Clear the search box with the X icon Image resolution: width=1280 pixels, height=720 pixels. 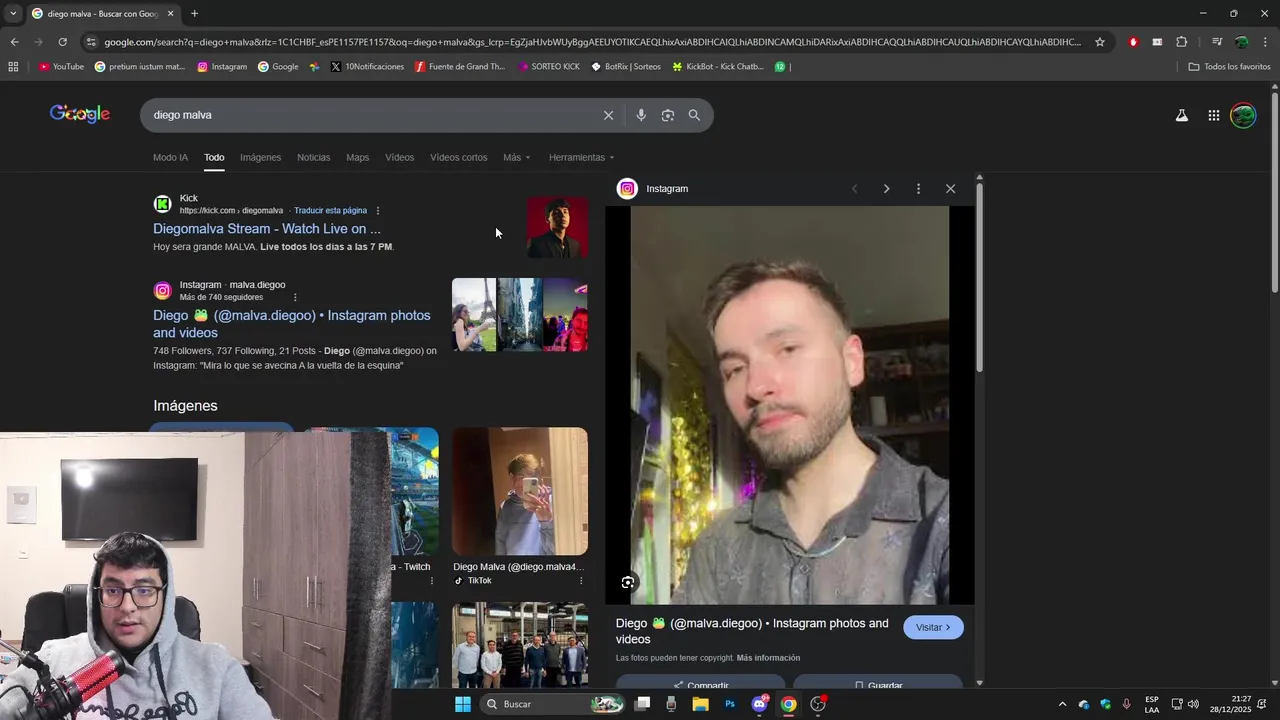(608, 115)
